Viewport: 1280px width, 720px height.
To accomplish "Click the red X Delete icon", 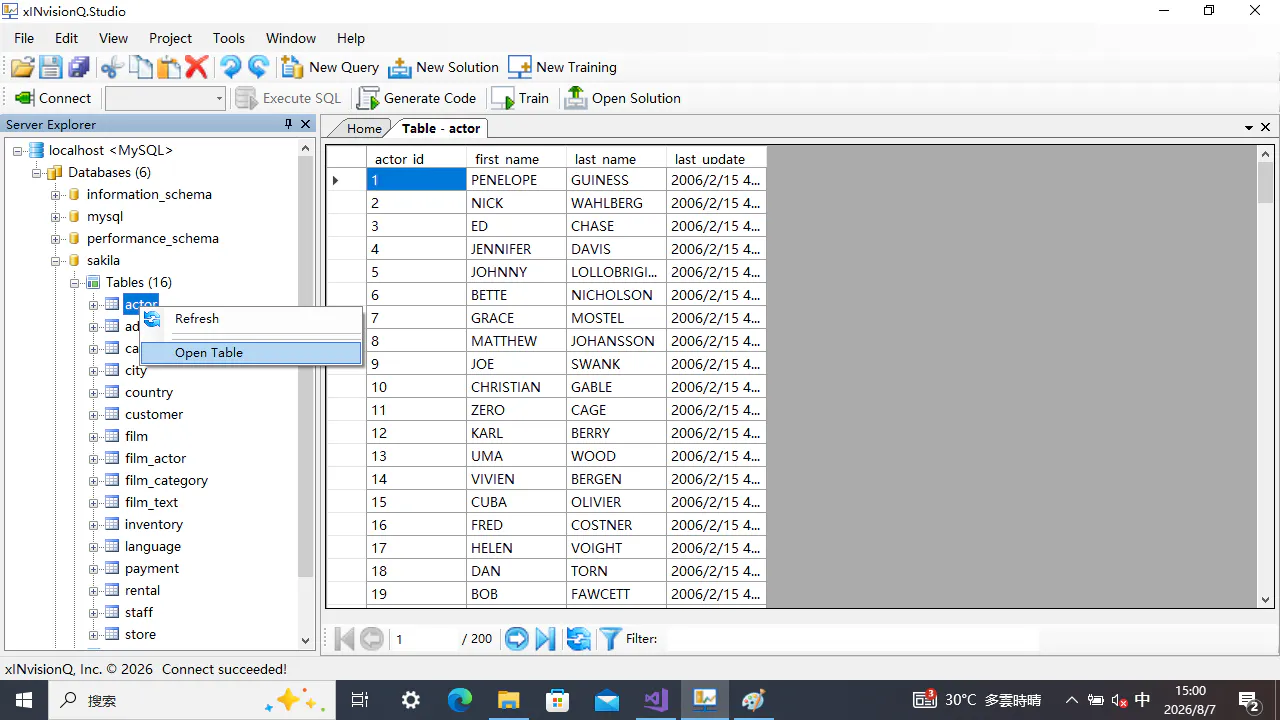I will [x=197, y=67].
